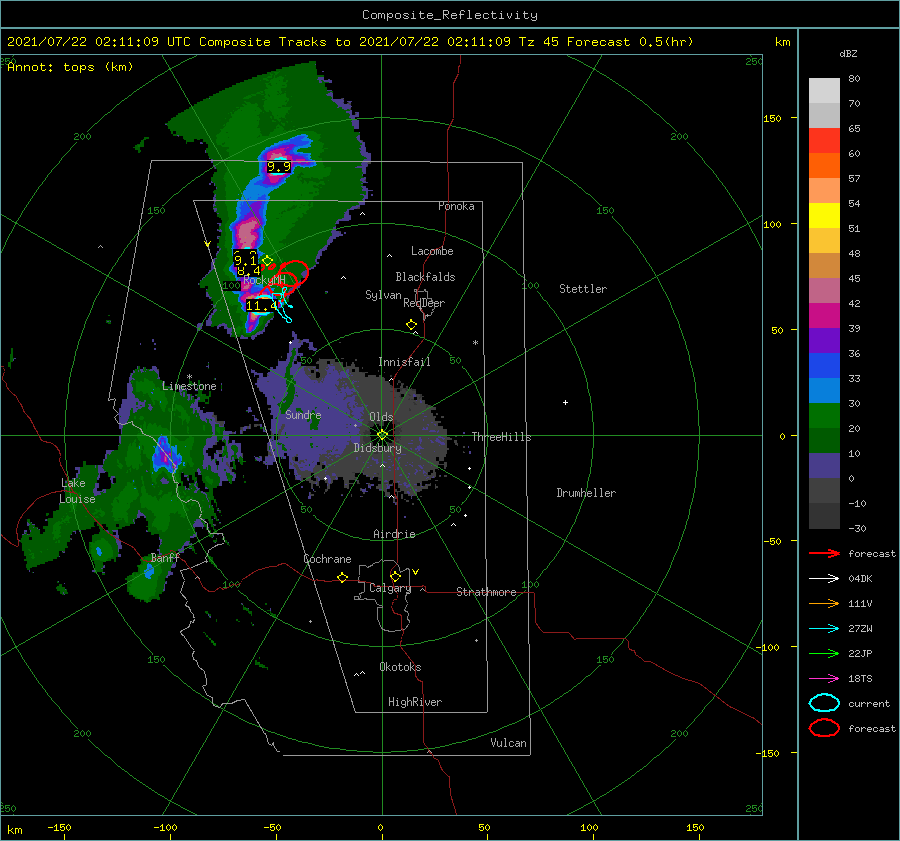Click the Banff town label
900x841 pixels.
click(x=165, y=557)
